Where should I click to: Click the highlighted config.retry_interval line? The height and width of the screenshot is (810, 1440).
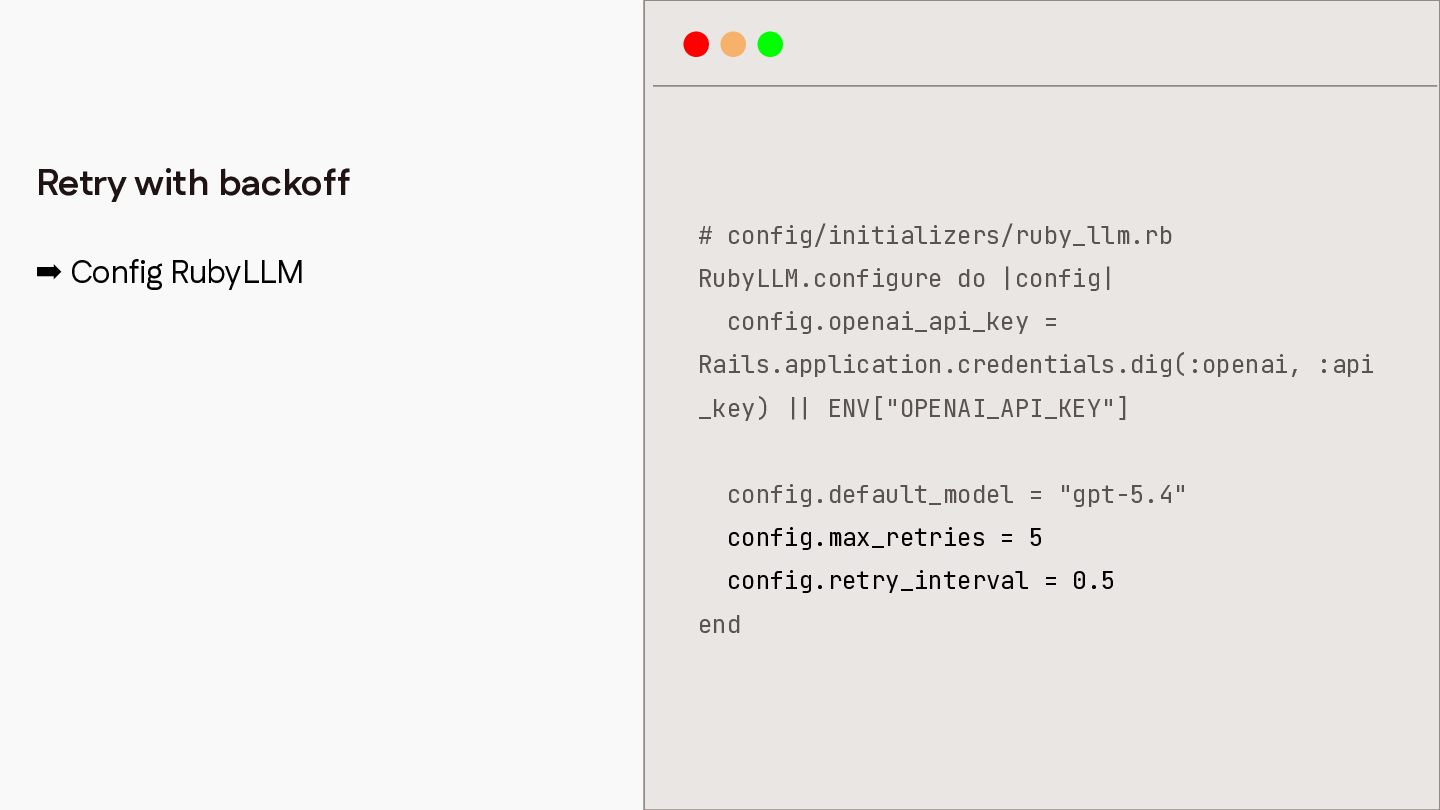tap(921, 580)
